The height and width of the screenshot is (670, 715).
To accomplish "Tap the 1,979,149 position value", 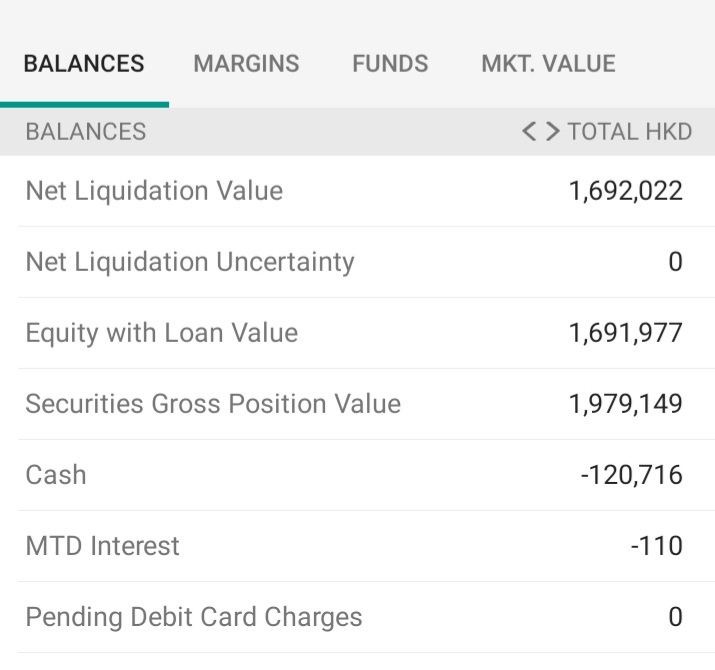I will (x=626, y=404).
